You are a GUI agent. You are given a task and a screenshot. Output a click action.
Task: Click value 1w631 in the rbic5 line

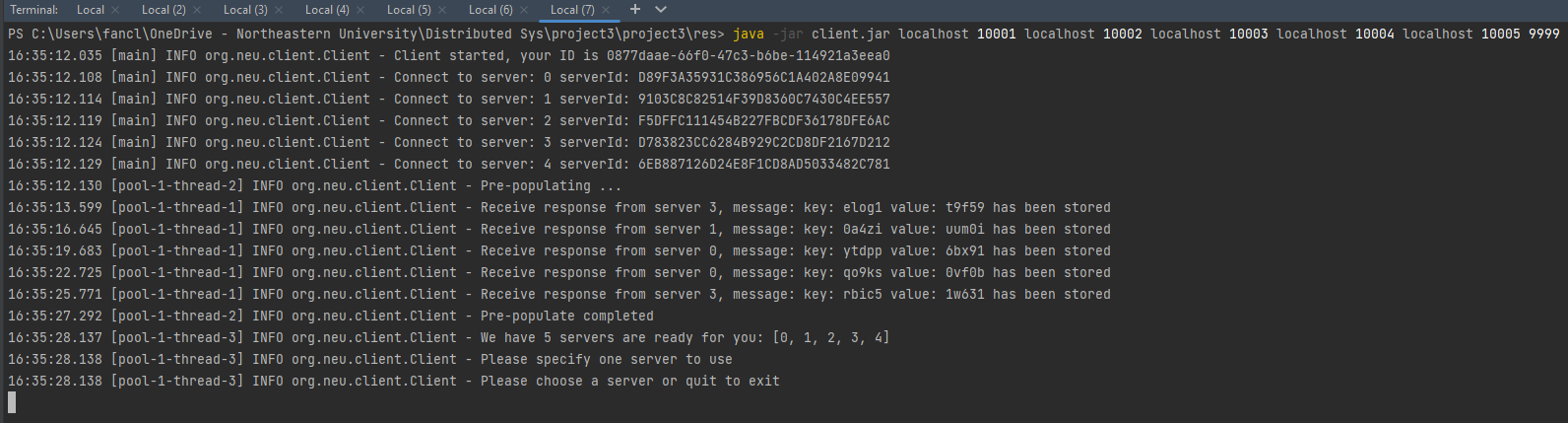965,294
